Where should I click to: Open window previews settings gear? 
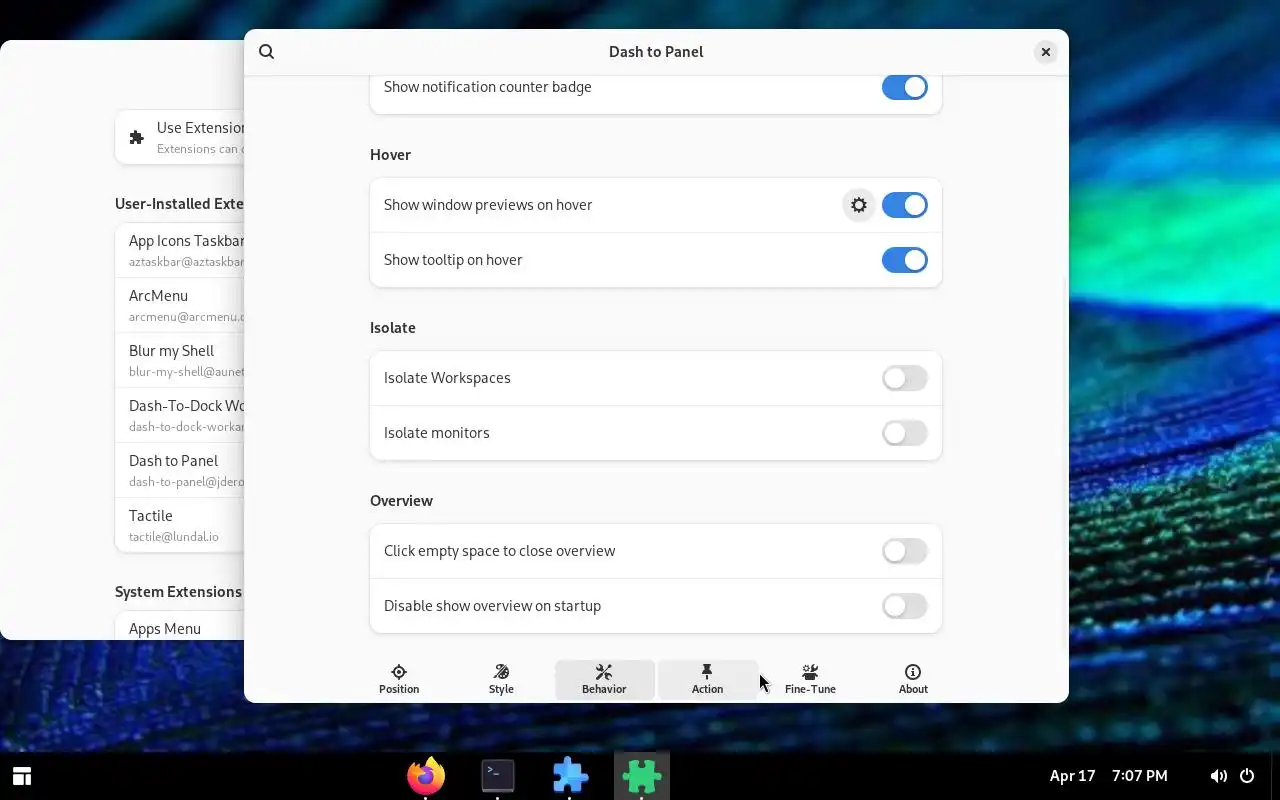859,205
